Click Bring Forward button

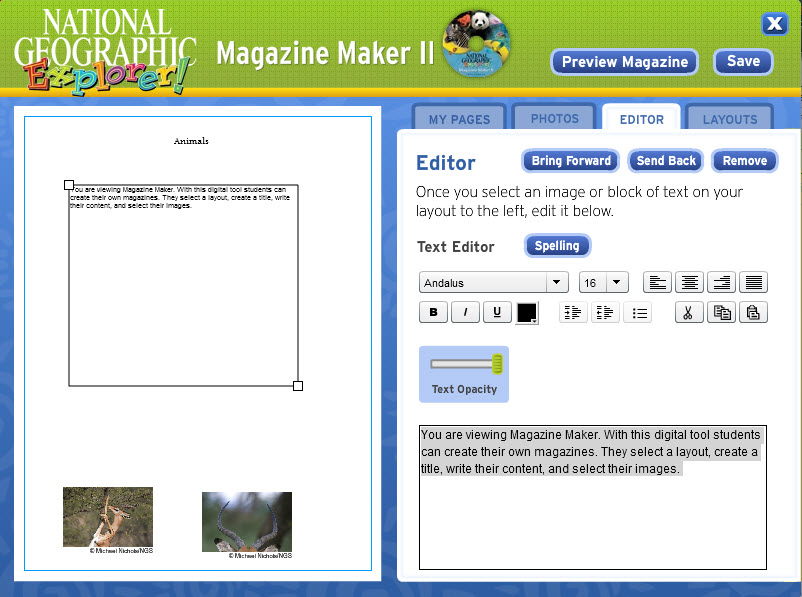point(571,161)
